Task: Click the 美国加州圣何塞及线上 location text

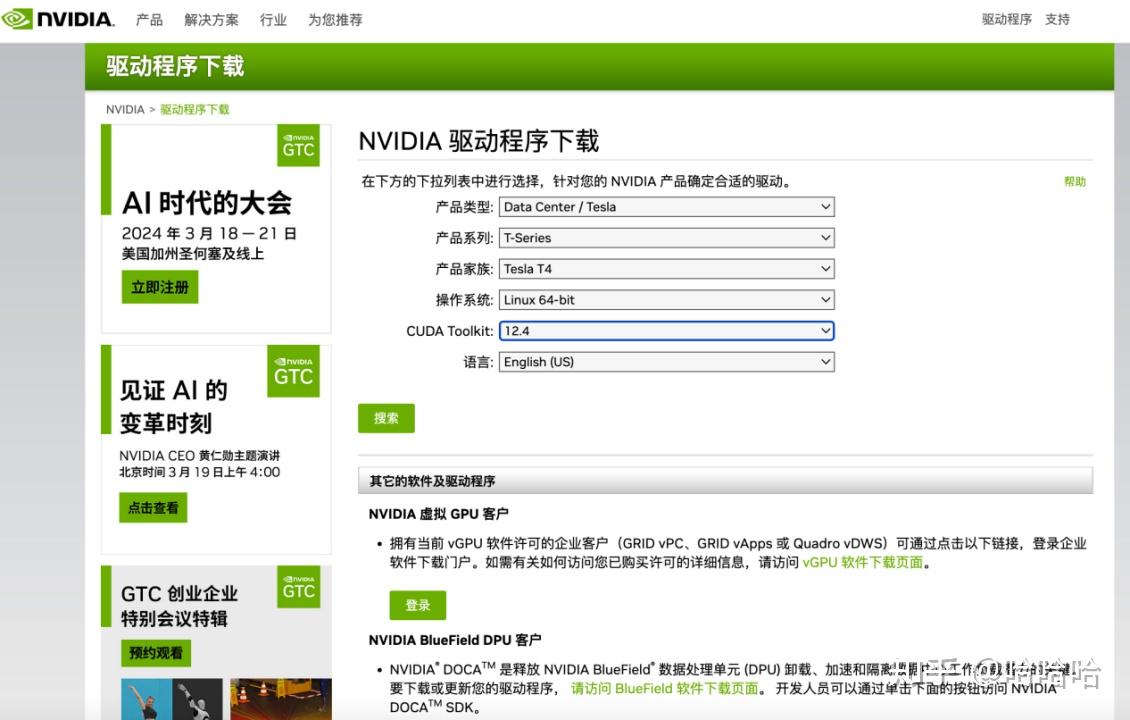Action: (x=192, y=254)
